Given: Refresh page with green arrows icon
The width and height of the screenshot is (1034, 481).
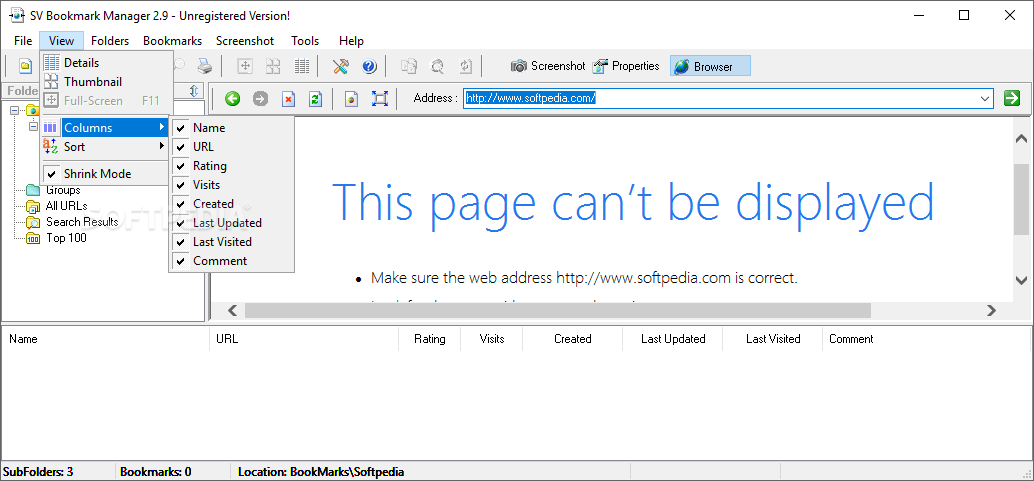Looking at the screenshot, I should click(315, 99).
